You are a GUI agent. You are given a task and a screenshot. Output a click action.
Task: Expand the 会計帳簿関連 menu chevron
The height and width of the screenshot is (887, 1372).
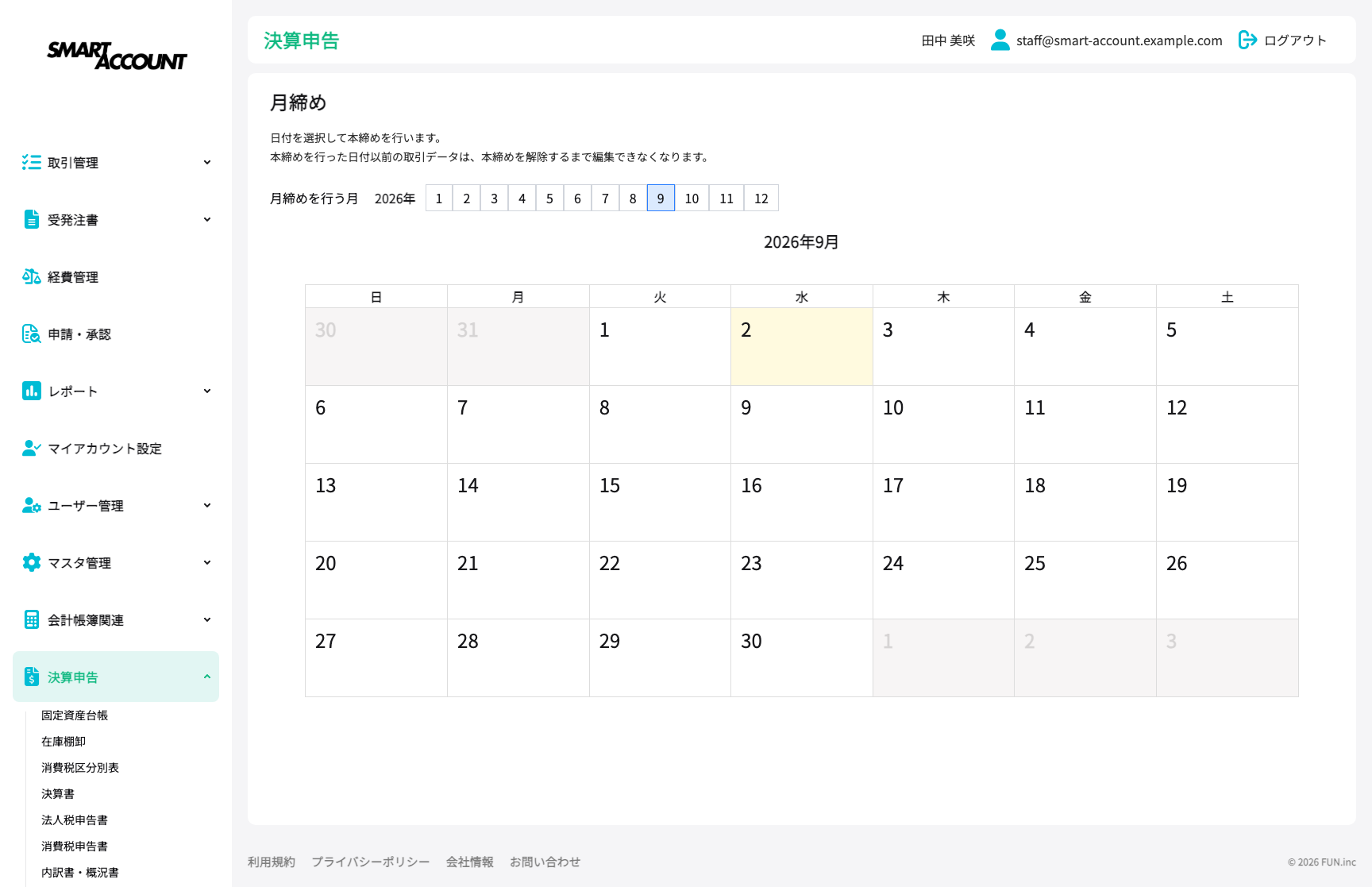click(207, 620)
